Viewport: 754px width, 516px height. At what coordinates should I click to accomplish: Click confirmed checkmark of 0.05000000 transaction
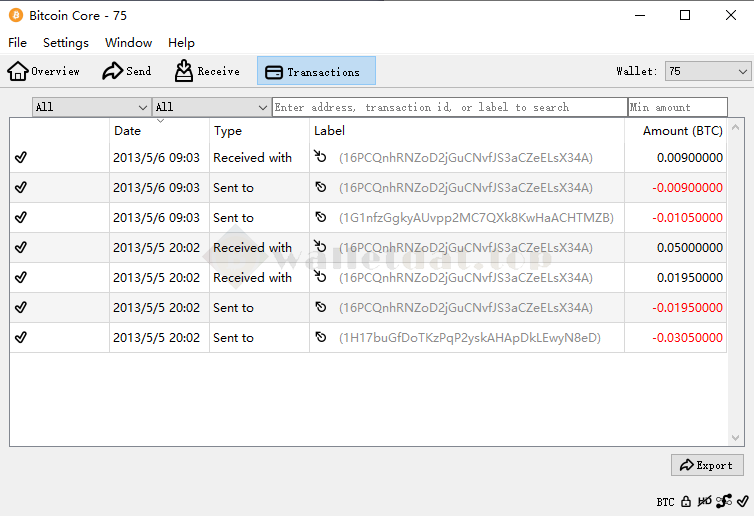[21, 248]
